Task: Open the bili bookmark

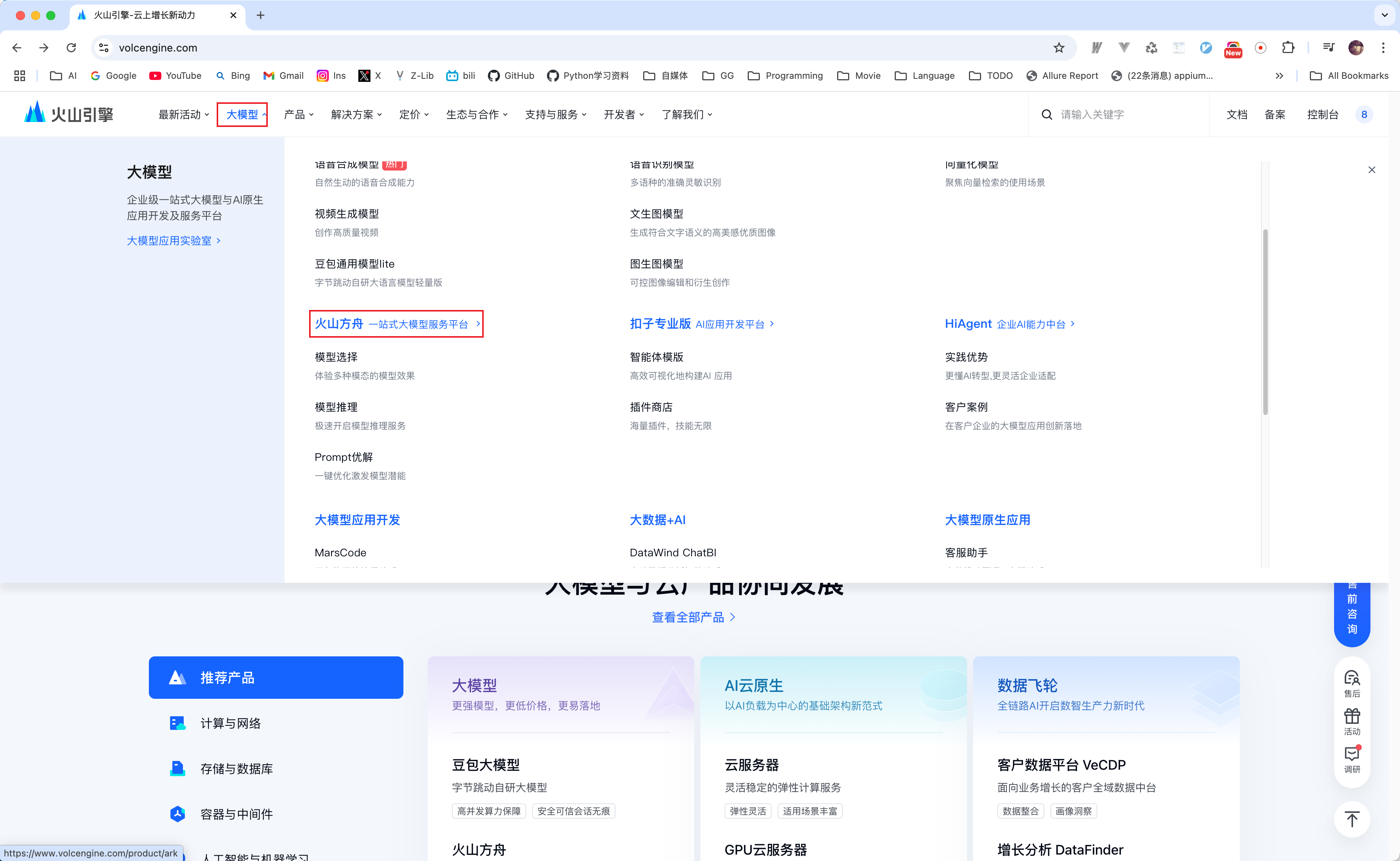Action: click(461, 76)
